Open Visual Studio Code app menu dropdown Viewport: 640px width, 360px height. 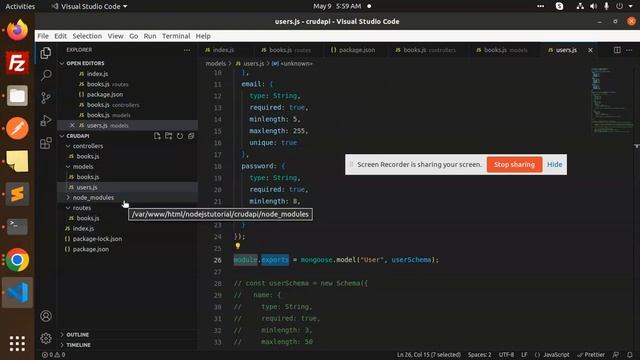click(89, 6)
